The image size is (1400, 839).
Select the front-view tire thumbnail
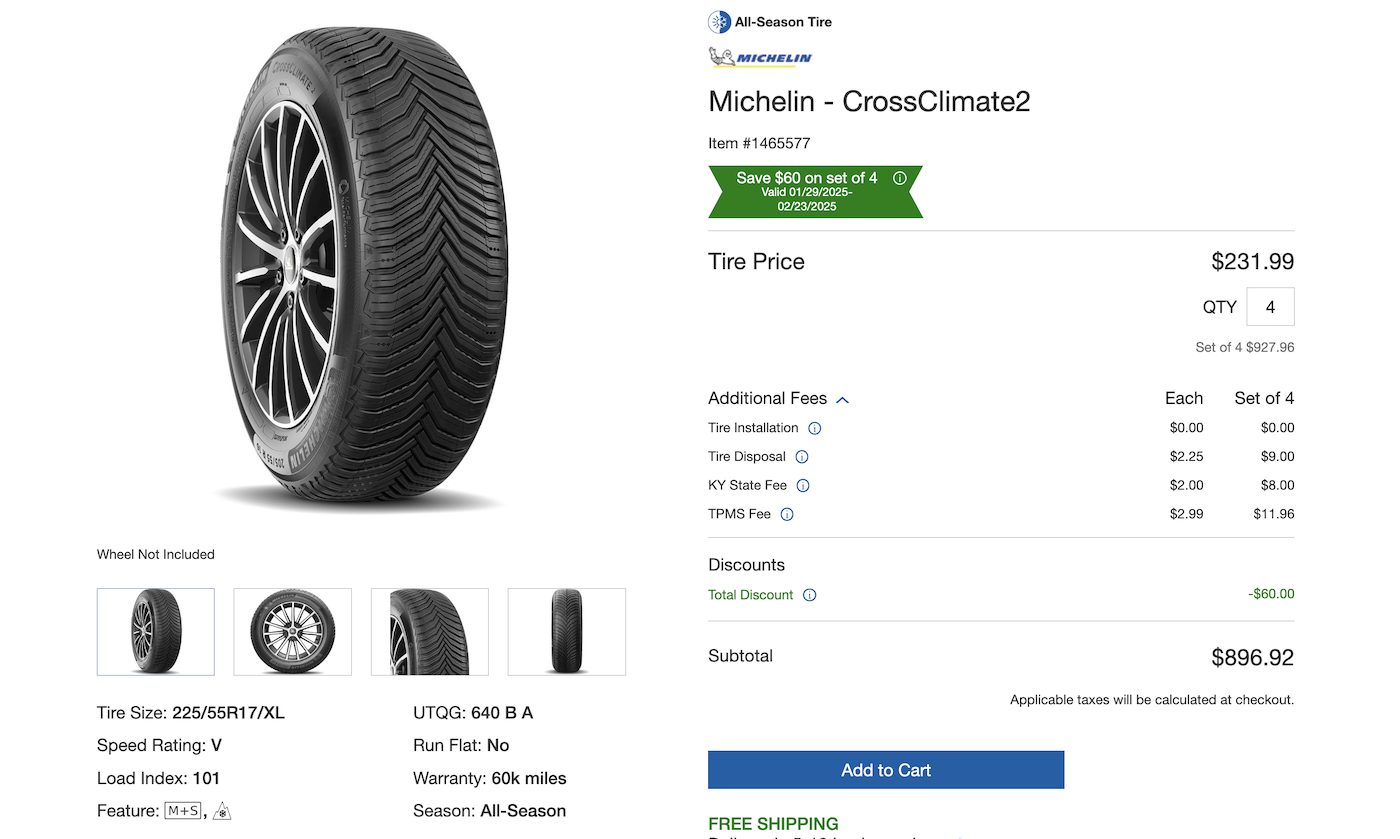coord(566,631)
